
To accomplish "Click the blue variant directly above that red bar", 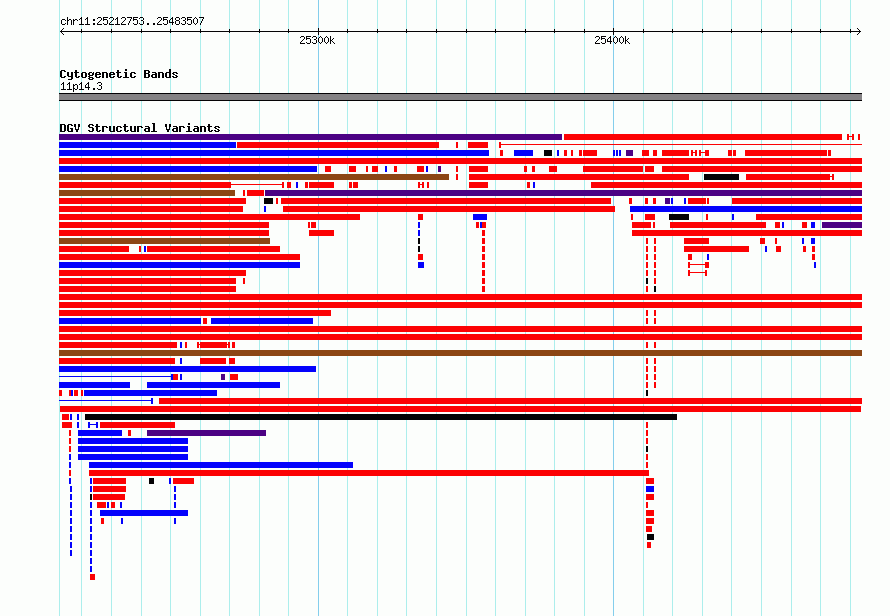I will (x=221, y=465).
